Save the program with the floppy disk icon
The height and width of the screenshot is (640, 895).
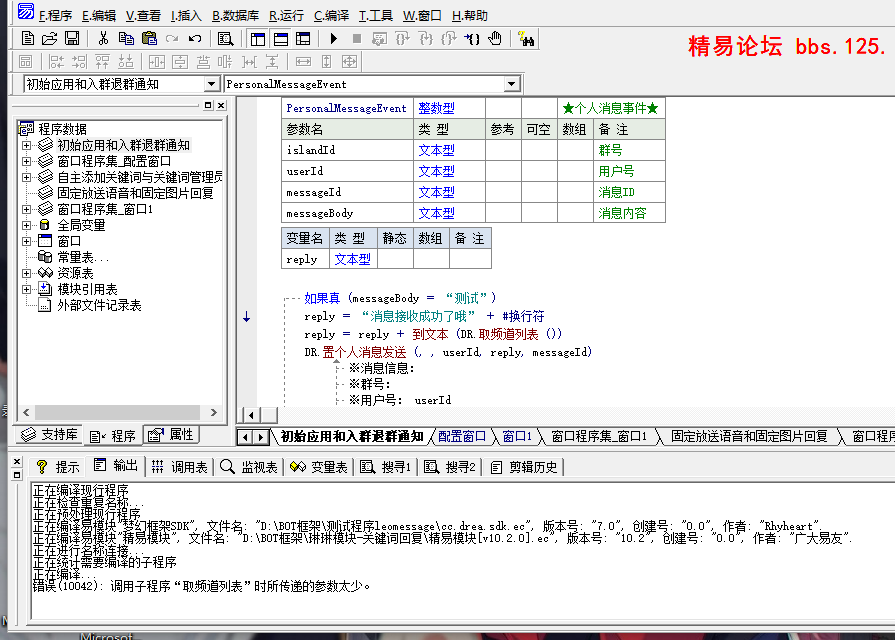tap(72, 39)
